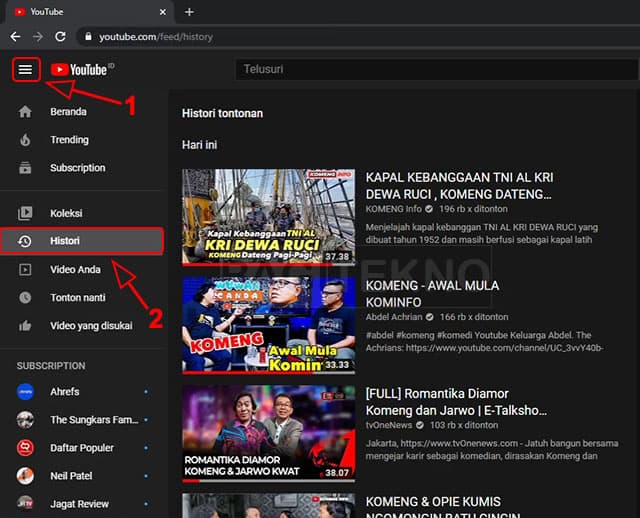
Task: Open Trending from the sidebar
Action: point(84,140)
